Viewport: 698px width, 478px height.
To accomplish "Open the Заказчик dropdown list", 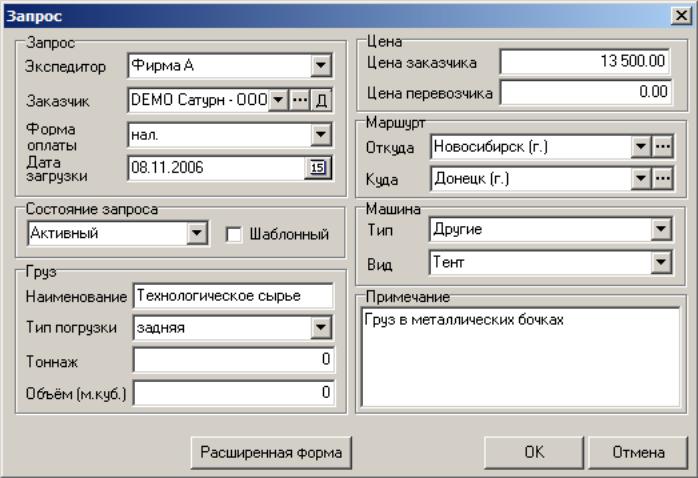I will tap(278, 100).
